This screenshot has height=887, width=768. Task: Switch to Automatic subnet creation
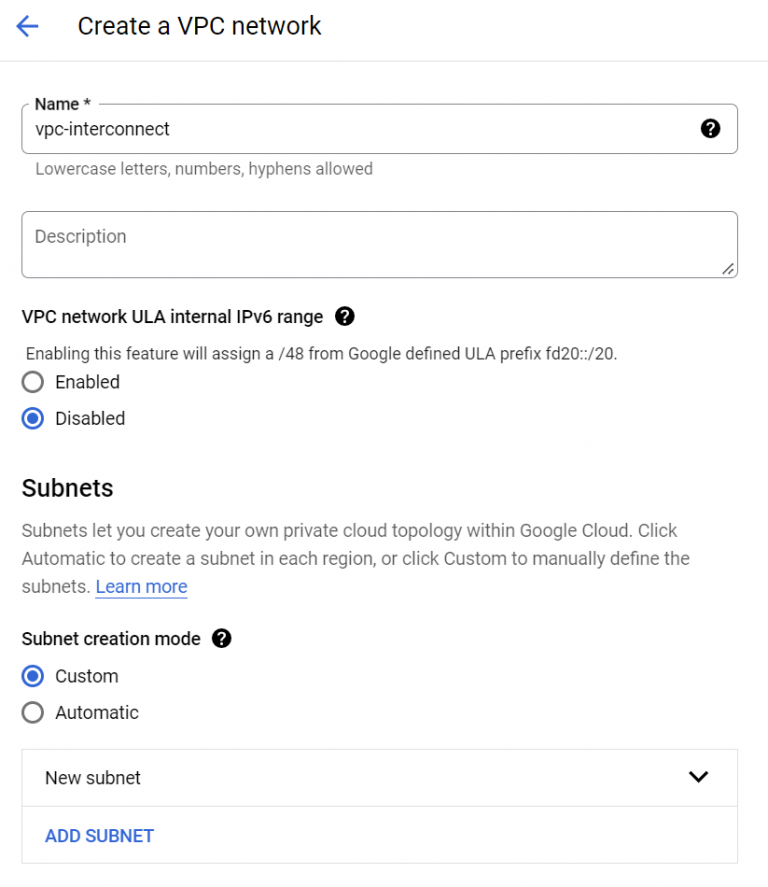[x=31, y=712]
